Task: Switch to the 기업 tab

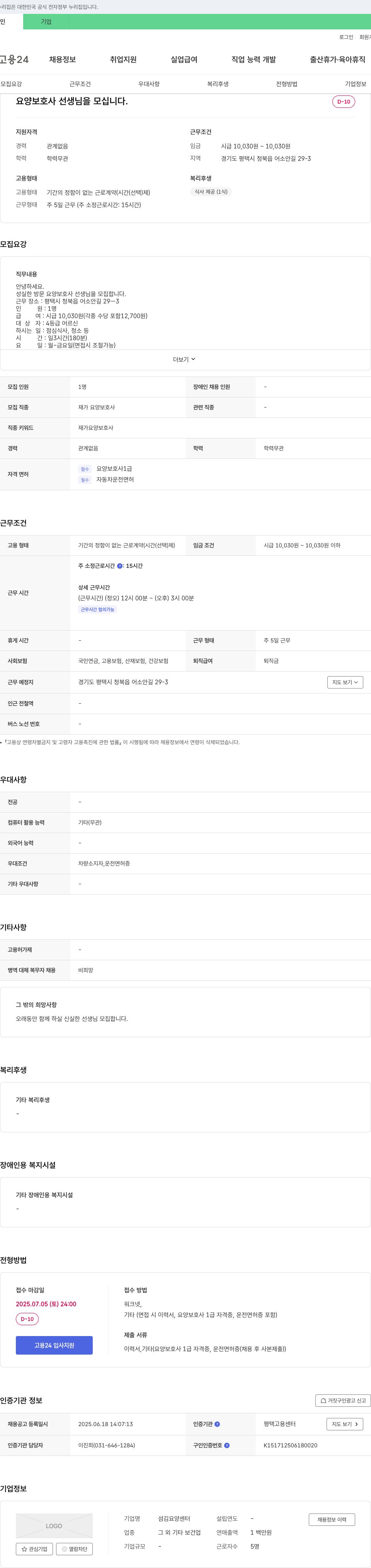Action: coord(46,22)
